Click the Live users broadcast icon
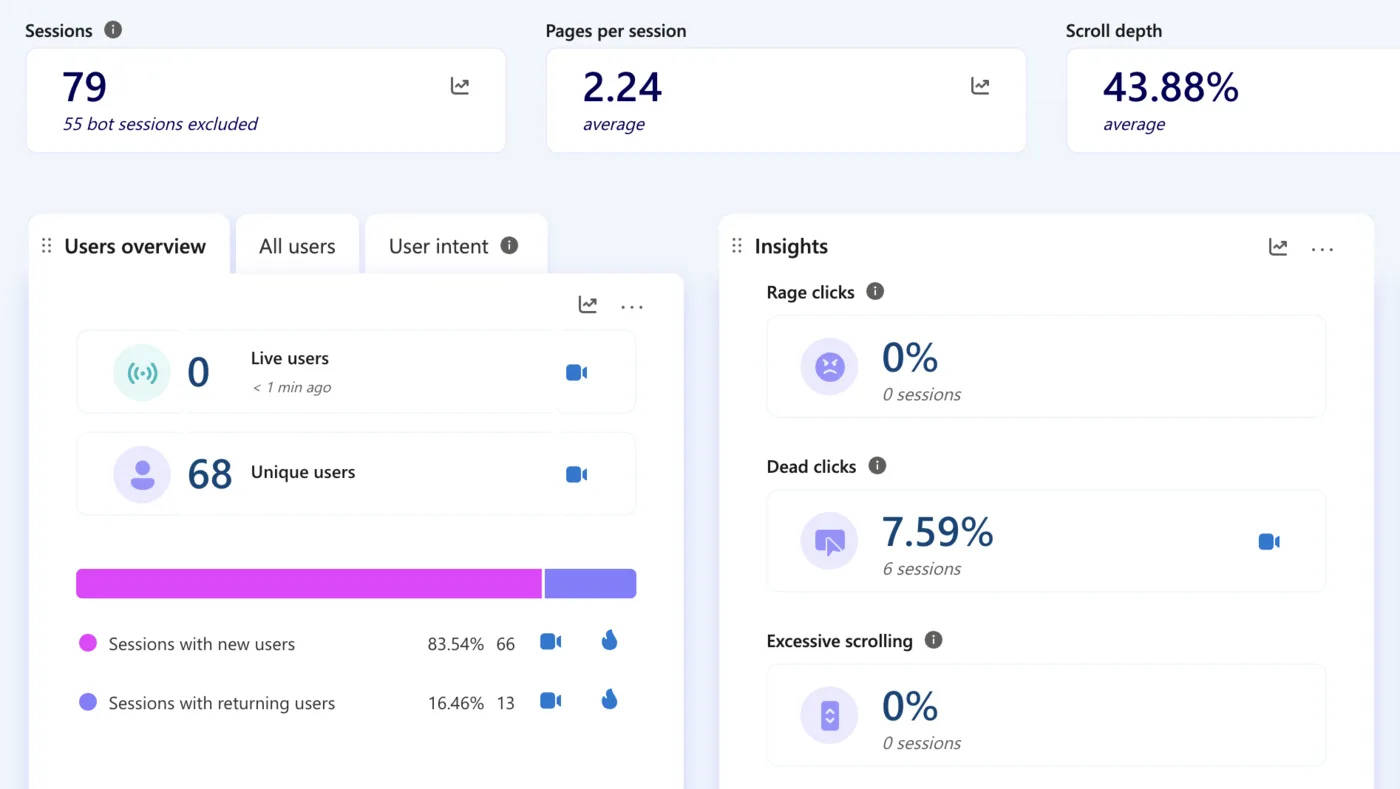The height and width of the screenshot is (789, 1400). 142,373
